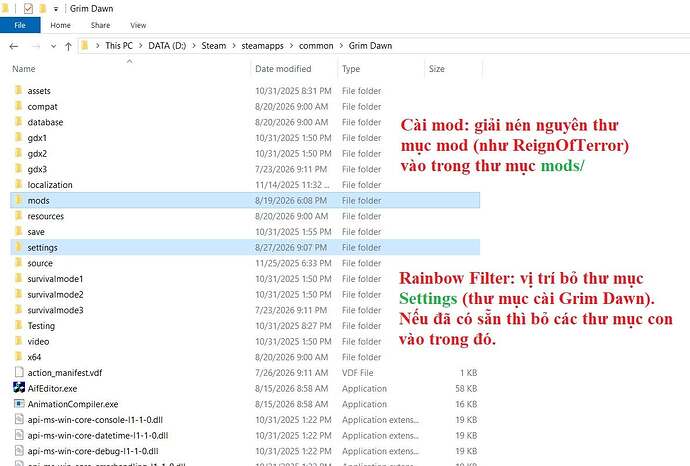This screenshot has width=690, height=466.
Task: Open the Customize Quick Access Toolbar dropdown
Action: 56,9
